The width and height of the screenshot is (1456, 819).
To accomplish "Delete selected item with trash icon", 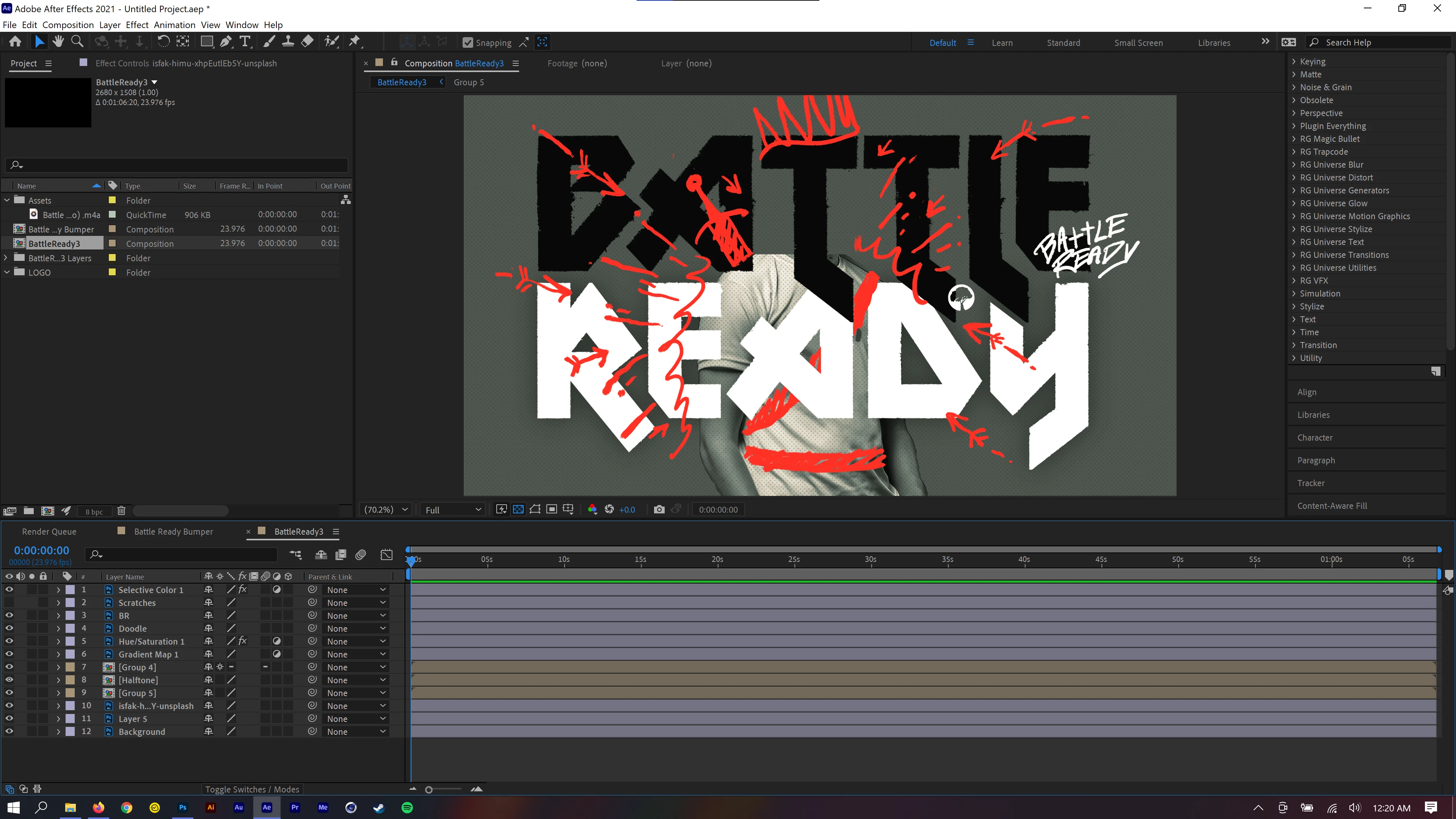I will tap(121, 511).
